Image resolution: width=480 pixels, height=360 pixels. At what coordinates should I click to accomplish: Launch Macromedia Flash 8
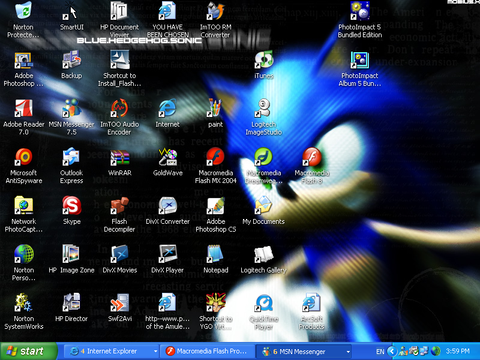pyautogui.click(x=312, y=157)
